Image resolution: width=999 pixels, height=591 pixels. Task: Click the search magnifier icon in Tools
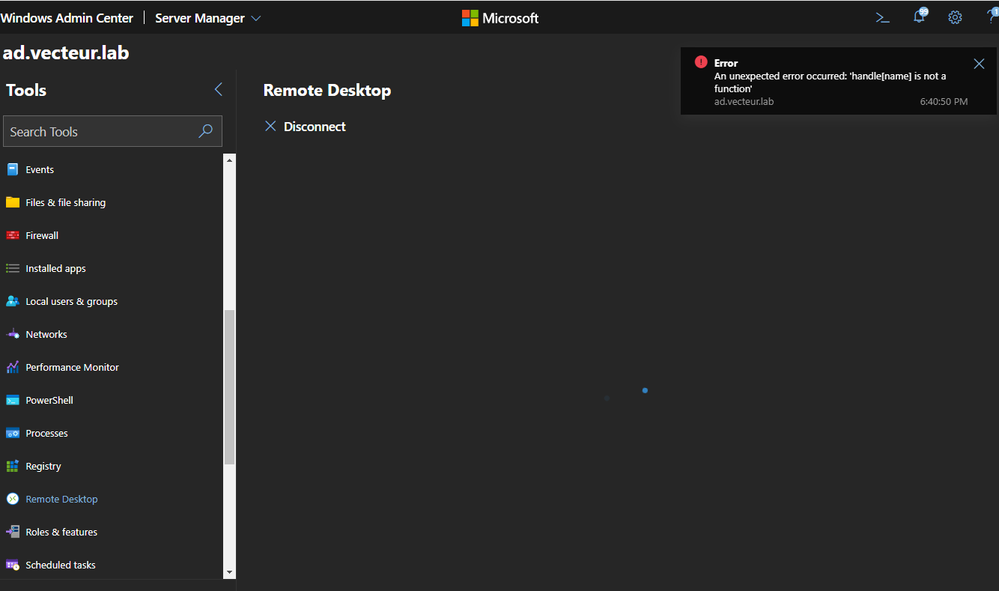click(x=205, y=131)
